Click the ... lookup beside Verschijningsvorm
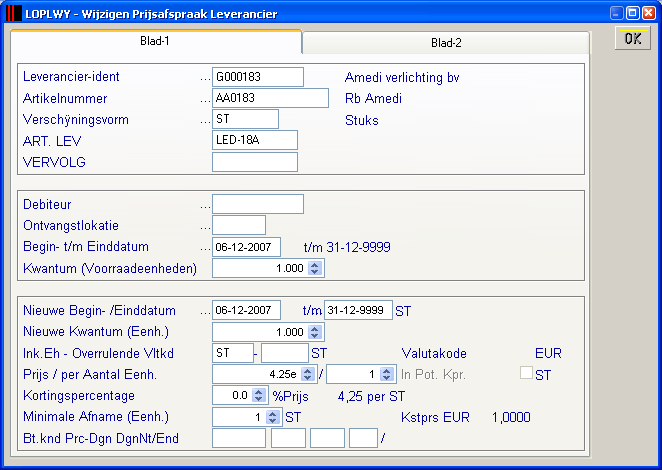The image size is (662, 470). click(x=205, y=122)
